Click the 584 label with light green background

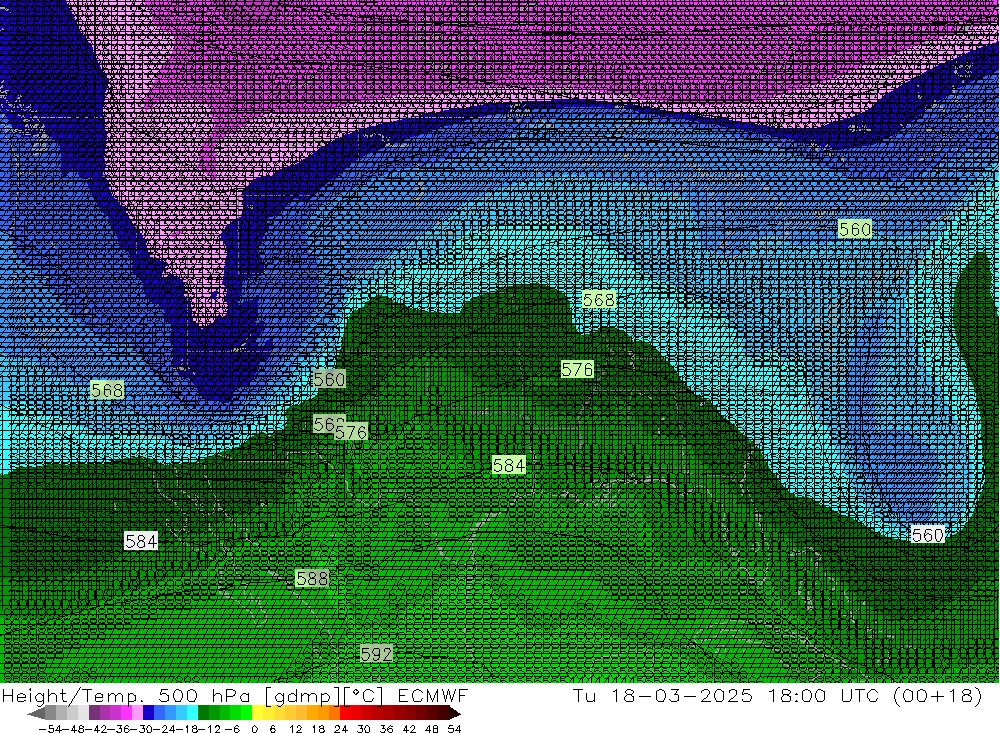[x=509, y=465]
